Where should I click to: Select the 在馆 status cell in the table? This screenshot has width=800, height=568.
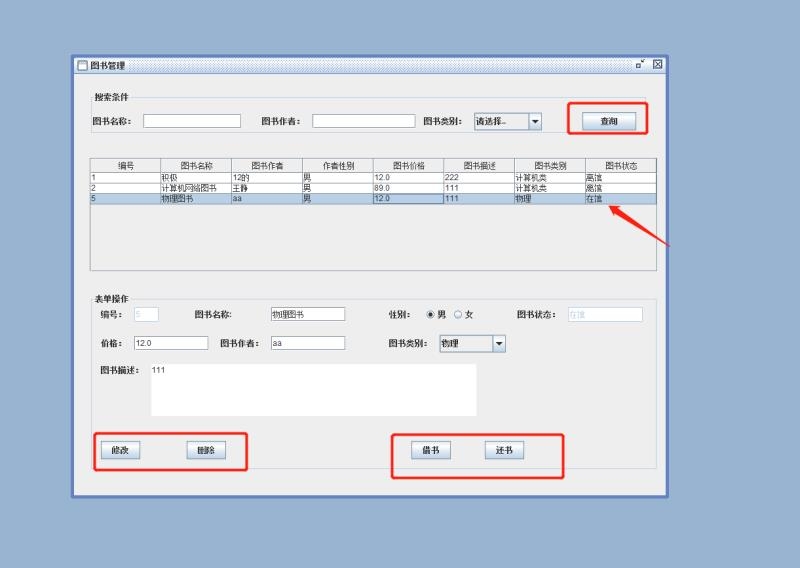[x=621, y=199]
